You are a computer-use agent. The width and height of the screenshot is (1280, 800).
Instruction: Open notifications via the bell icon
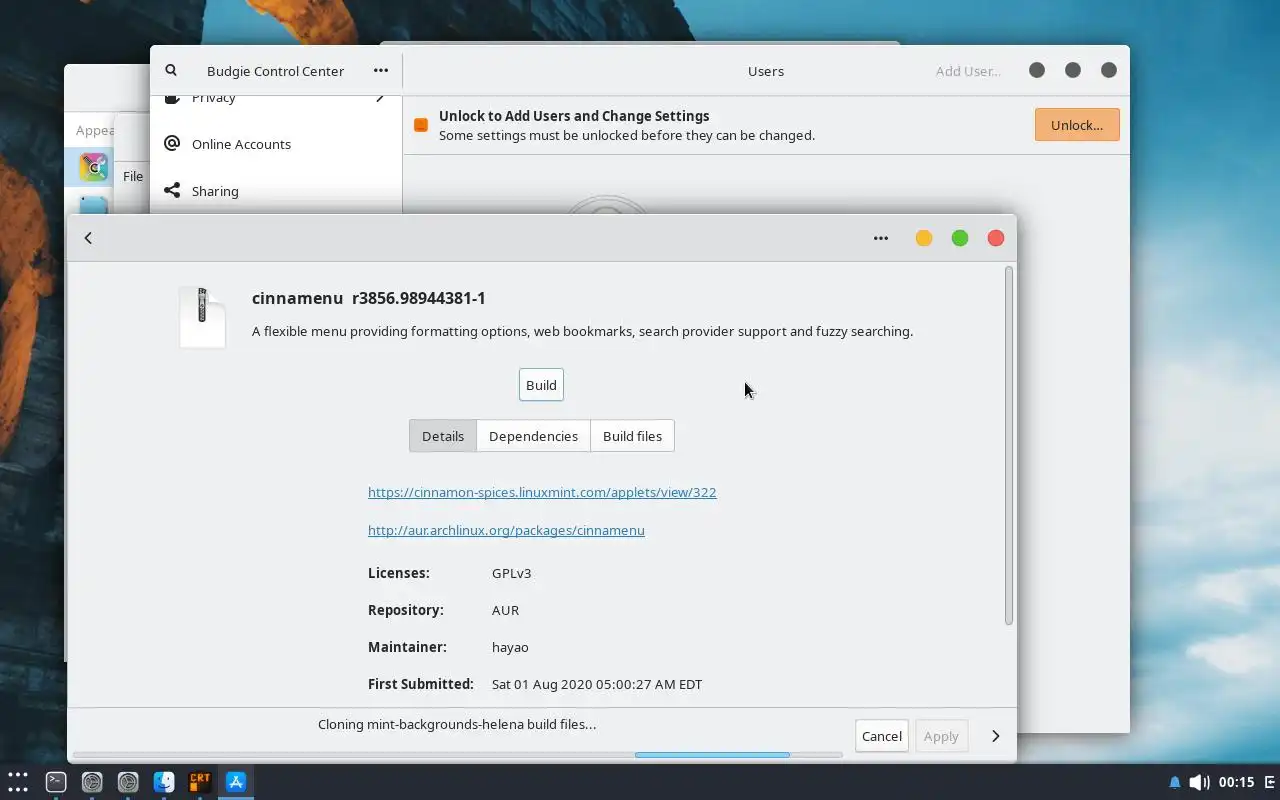1175,782
